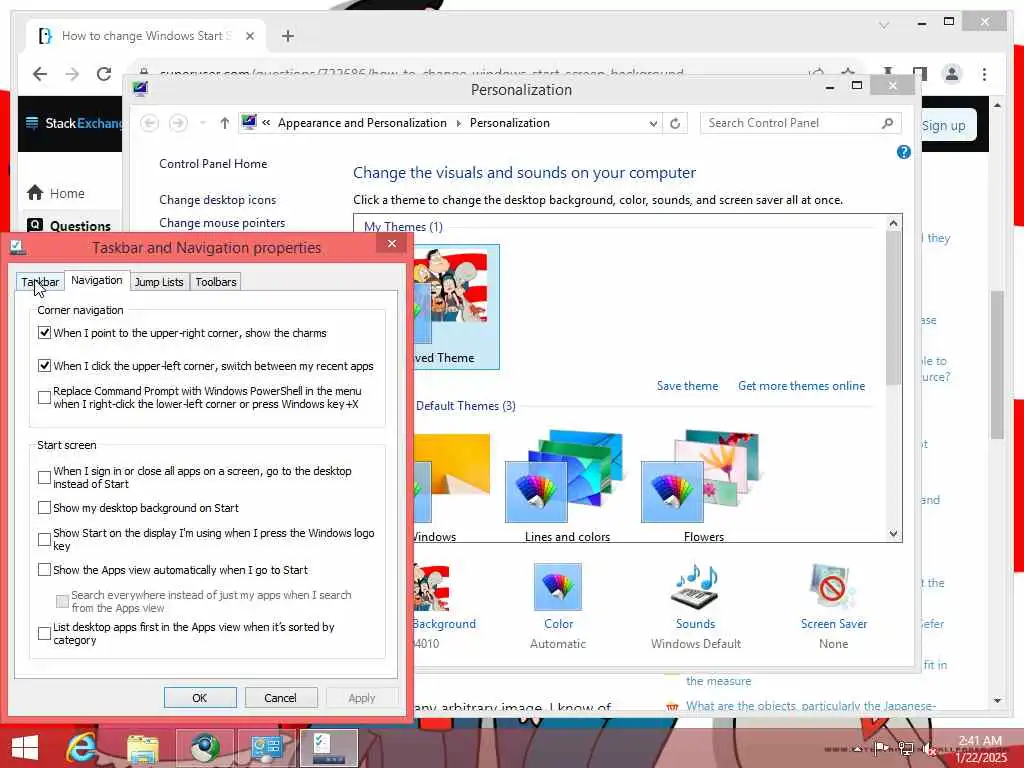
Task: Click the help question mark icon
Action: [x=903, y=152]
